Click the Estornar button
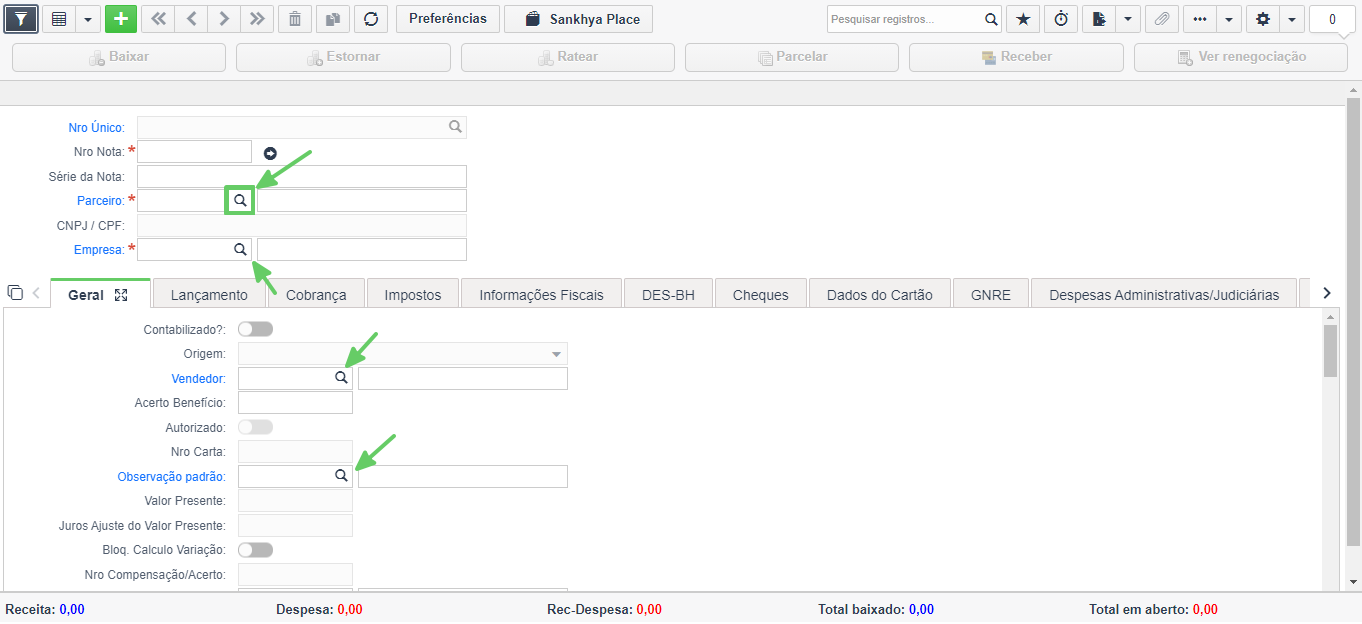1362x624 pixels. point(343,57)
